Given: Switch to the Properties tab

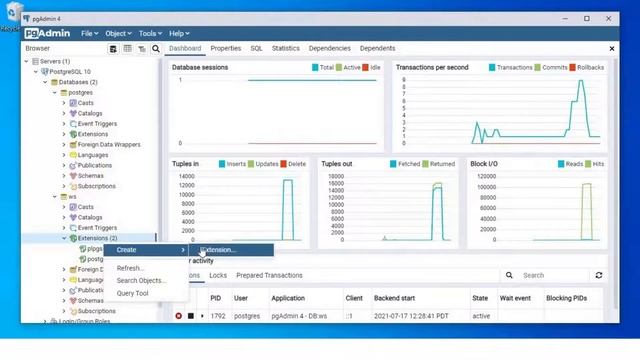Looking at the screenshot, I should (x=226, y=48).
